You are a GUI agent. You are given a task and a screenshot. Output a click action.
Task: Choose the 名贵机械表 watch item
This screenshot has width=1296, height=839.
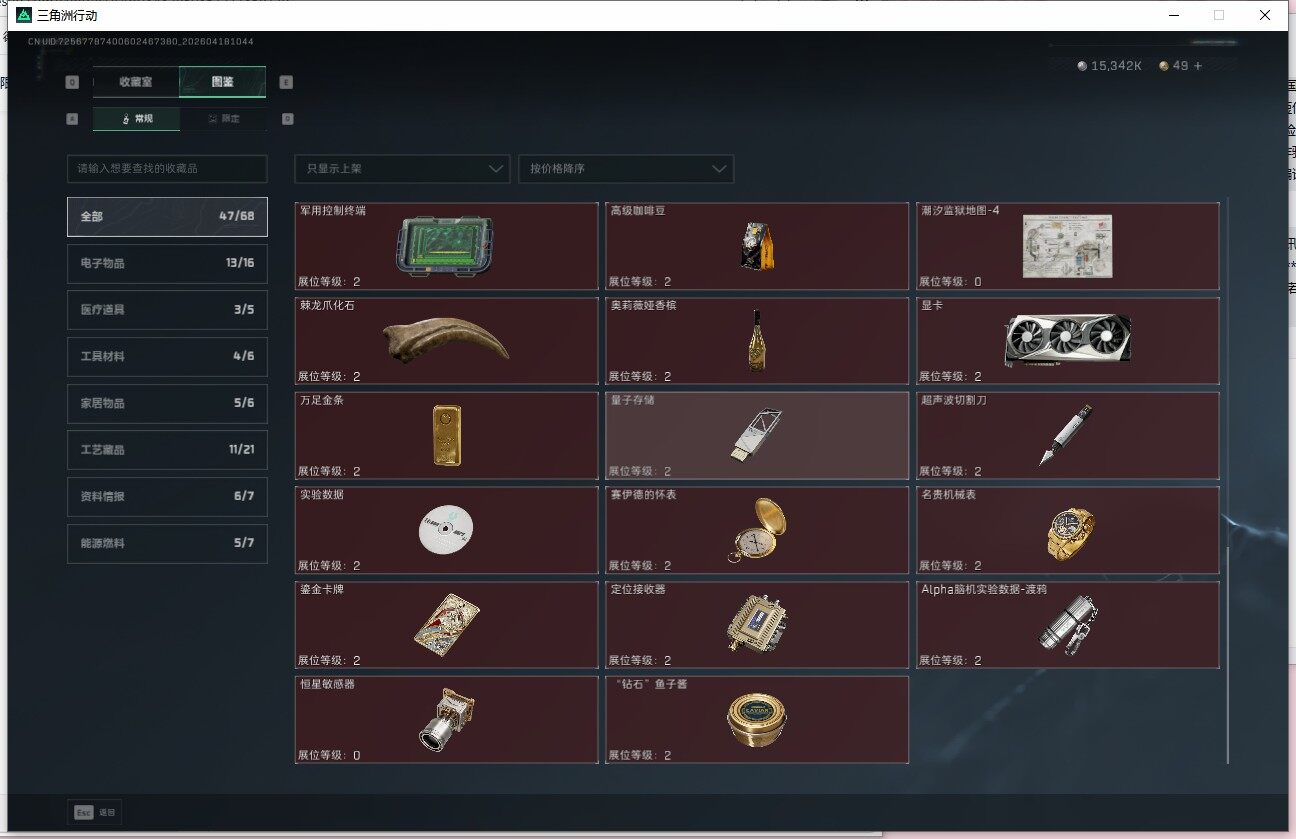1068,530
